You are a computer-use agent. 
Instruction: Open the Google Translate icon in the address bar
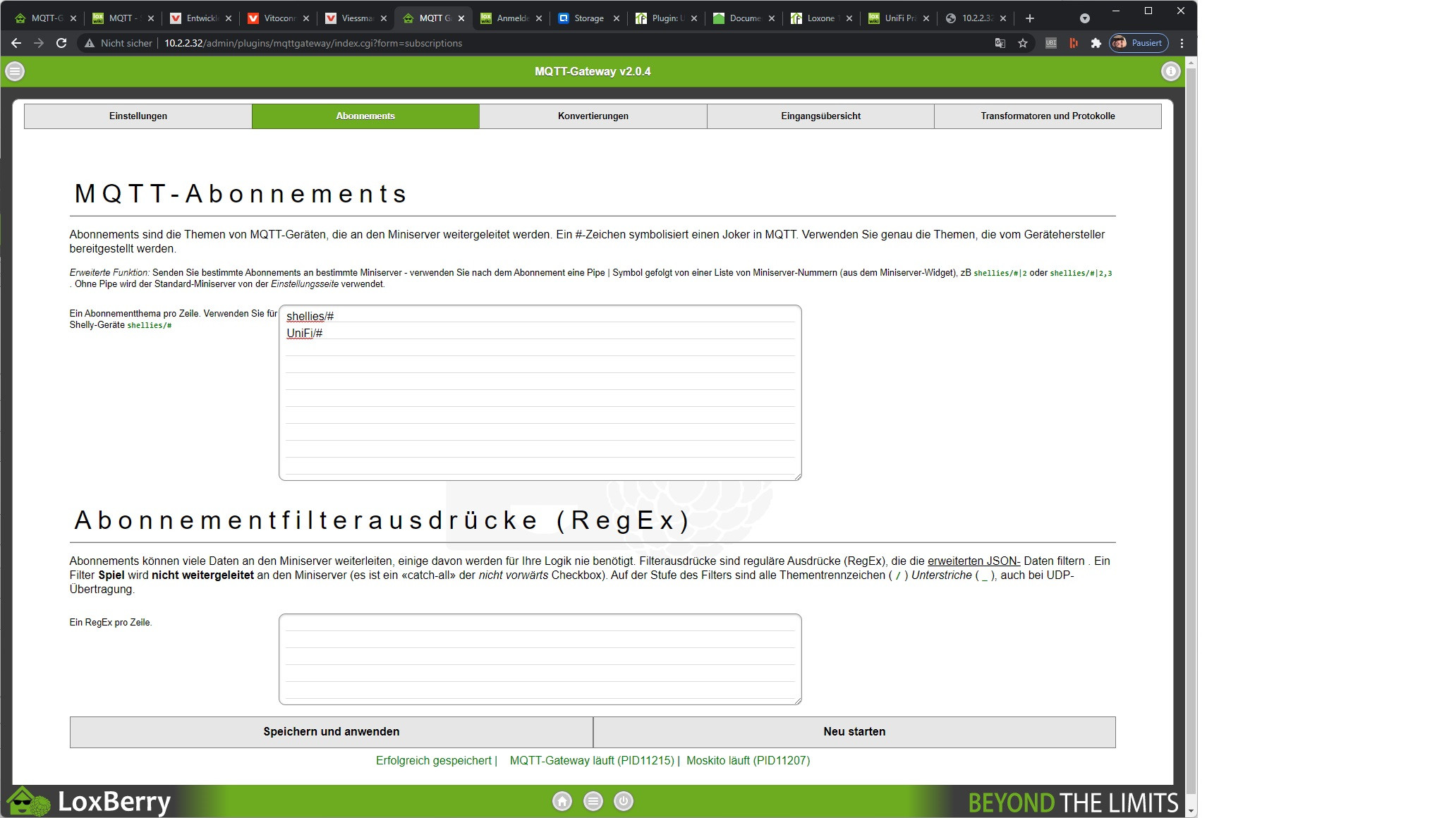coord(1000,43)
